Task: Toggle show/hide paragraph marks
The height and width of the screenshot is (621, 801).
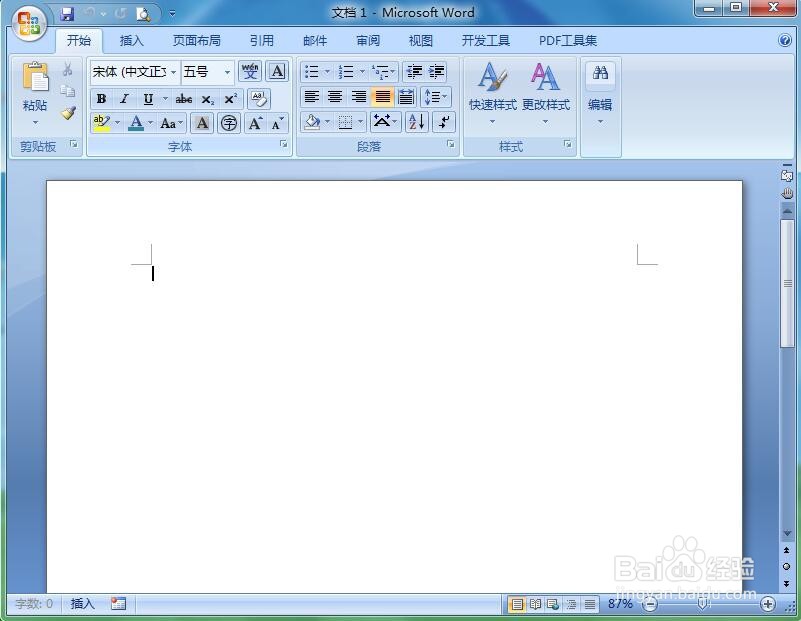Action: [443, 122]
